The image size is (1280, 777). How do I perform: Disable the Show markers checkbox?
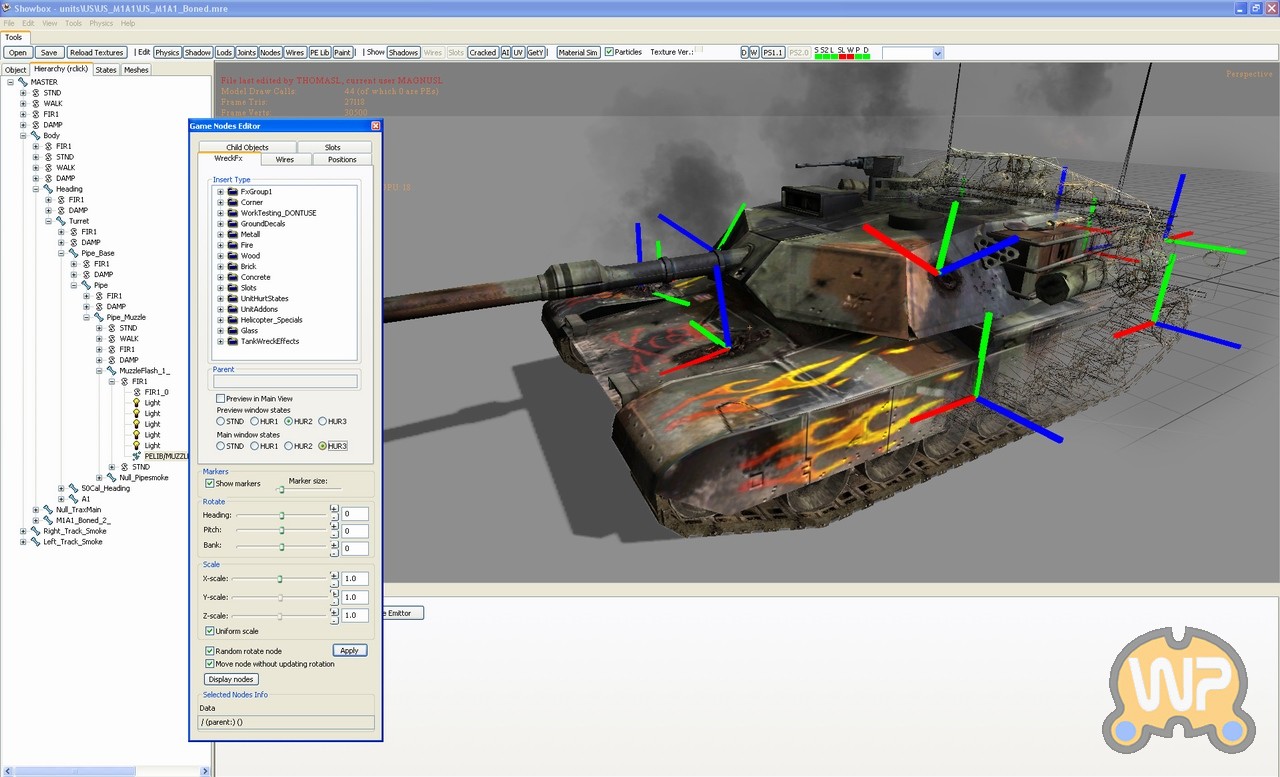tap(210, 484)
